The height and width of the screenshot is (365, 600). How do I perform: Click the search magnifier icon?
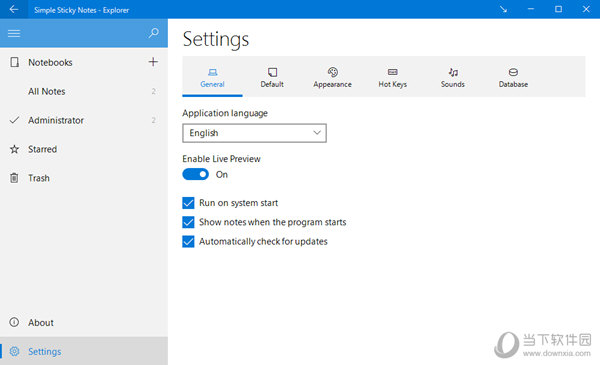[x=153, y=33]
